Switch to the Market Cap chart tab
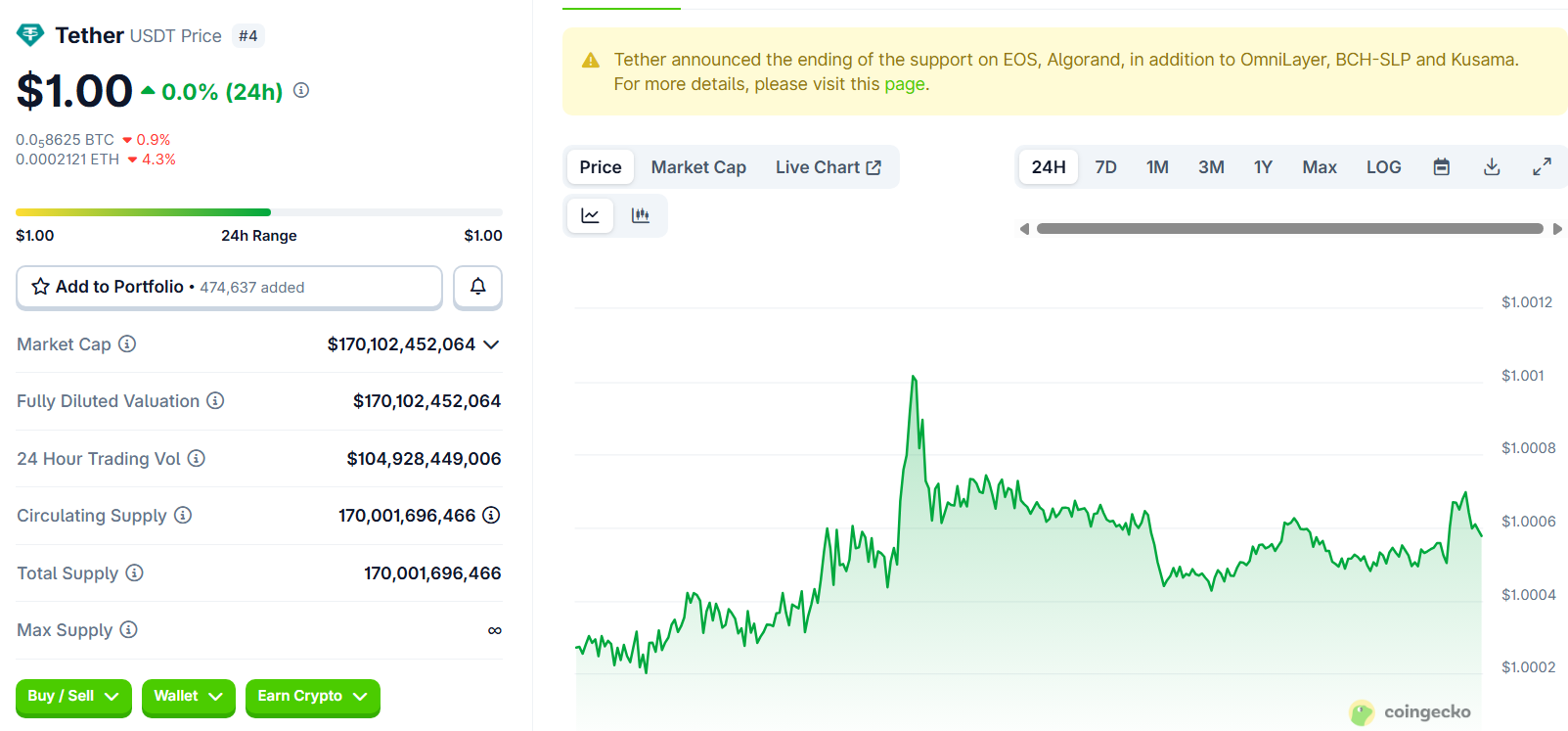 click(x=698, y=167)
